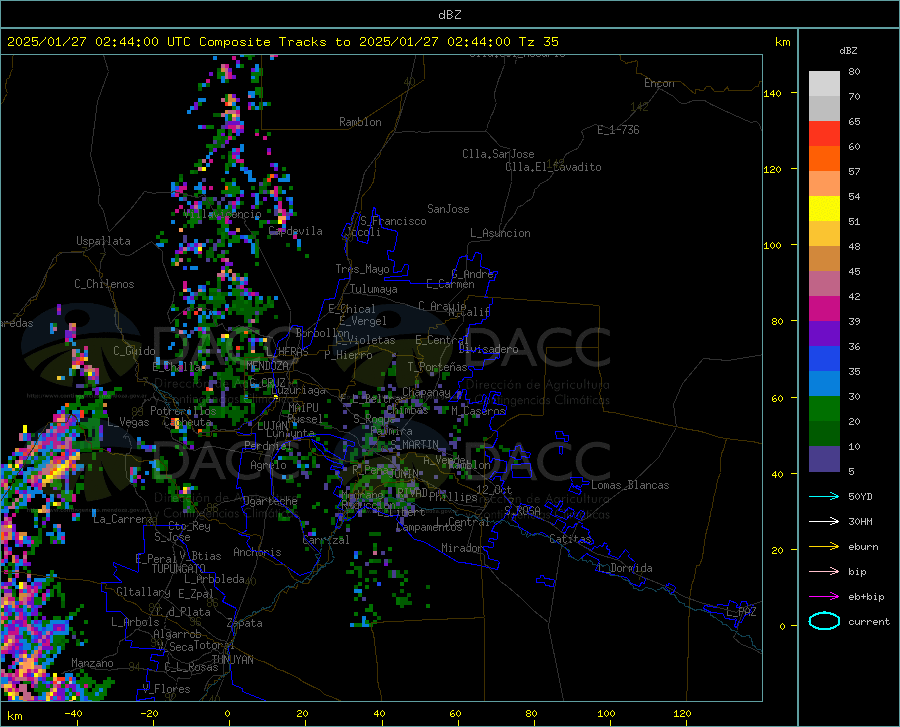Screen dimensions: 900x727
Task: Select the dark violet 5-10 dBZ swatch
Action: coord(824,458)
